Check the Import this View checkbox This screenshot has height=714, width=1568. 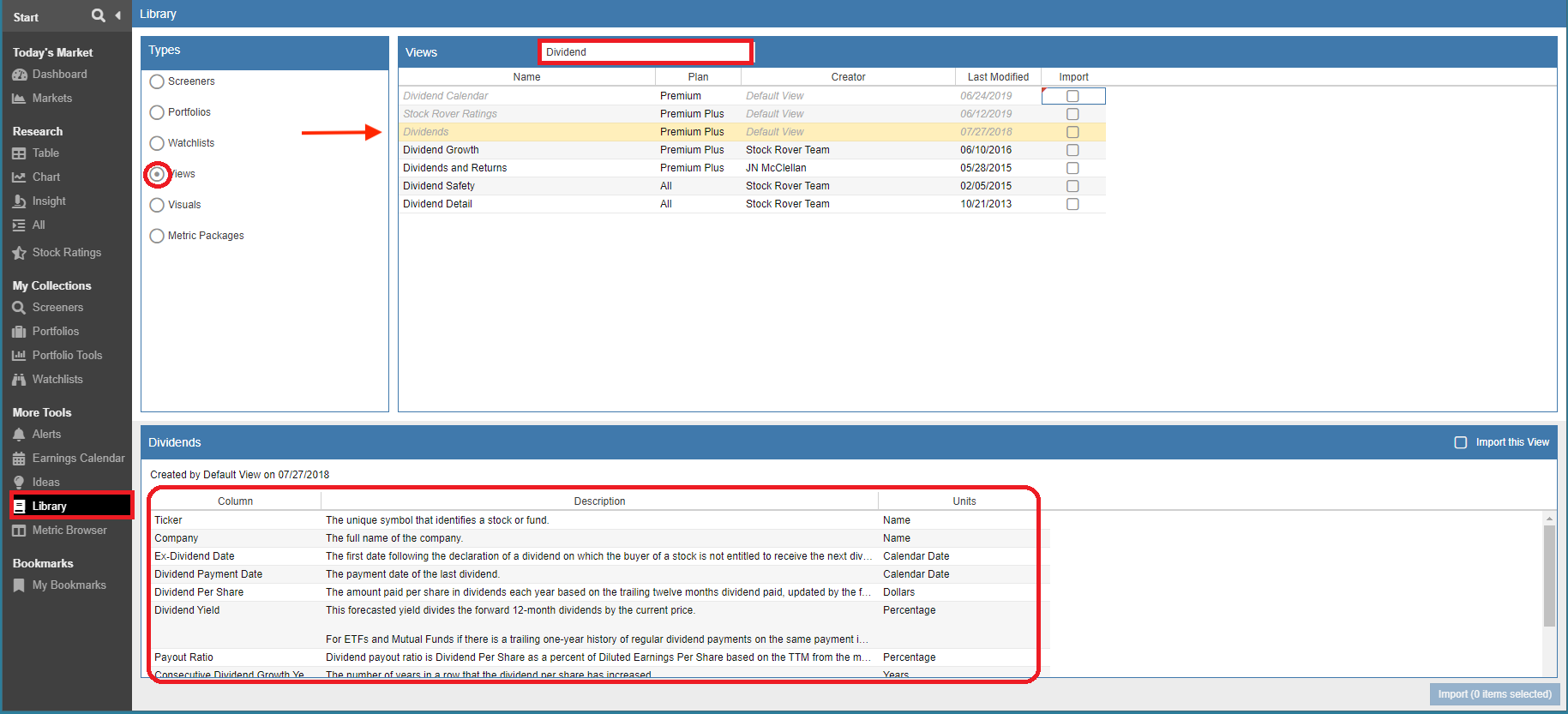(x=1461, y=442)
